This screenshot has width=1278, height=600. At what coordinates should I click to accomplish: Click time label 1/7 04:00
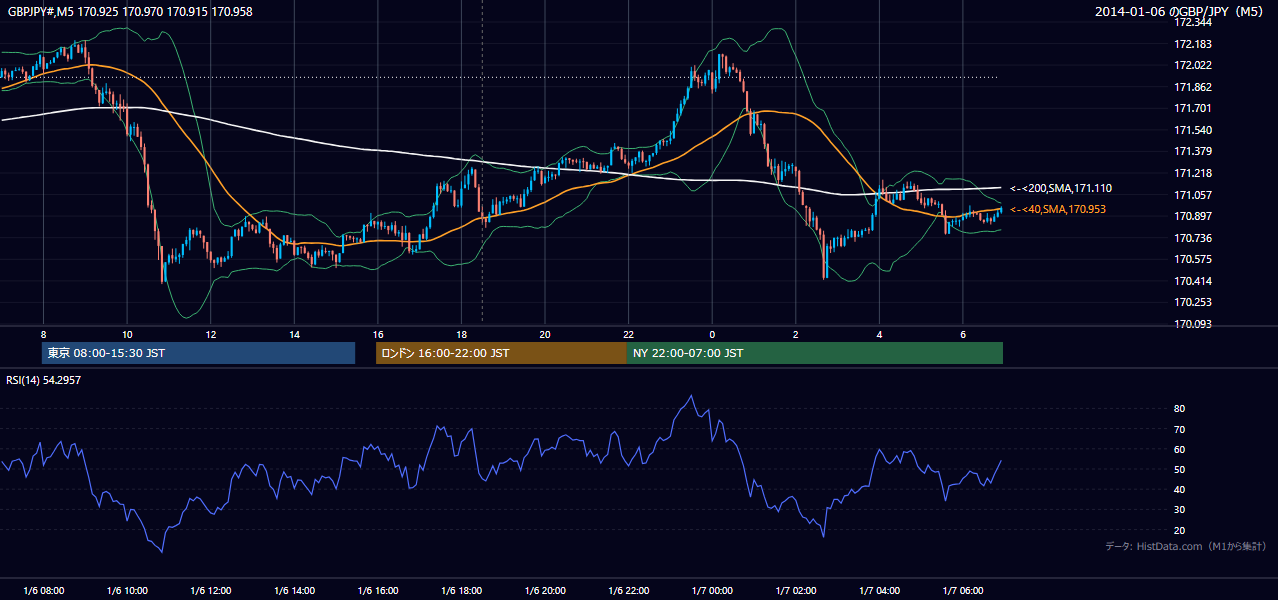click(x=879, y=591)
